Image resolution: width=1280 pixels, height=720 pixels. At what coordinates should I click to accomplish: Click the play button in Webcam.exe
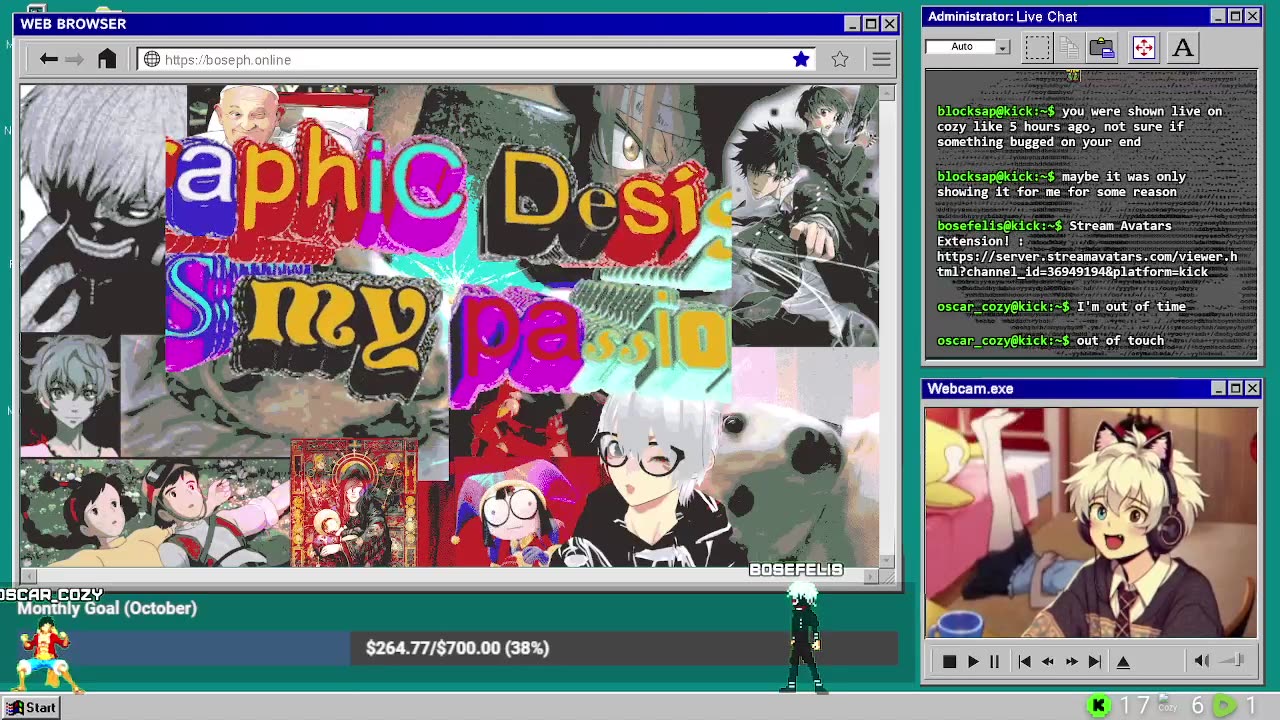click(973, 662)
